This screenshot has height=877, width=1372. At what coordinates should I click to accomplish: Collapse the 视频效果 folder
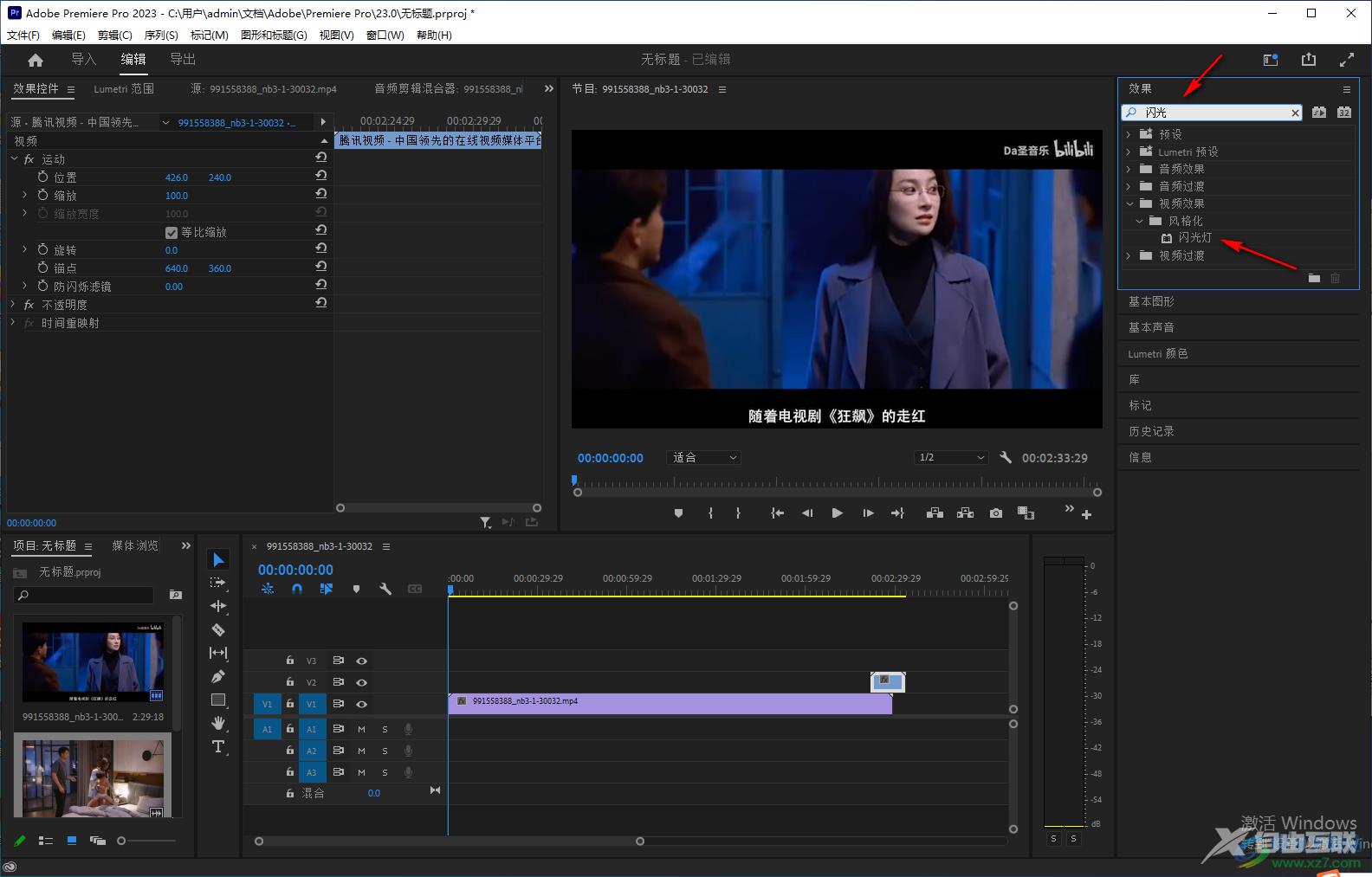coord(1129,203)
